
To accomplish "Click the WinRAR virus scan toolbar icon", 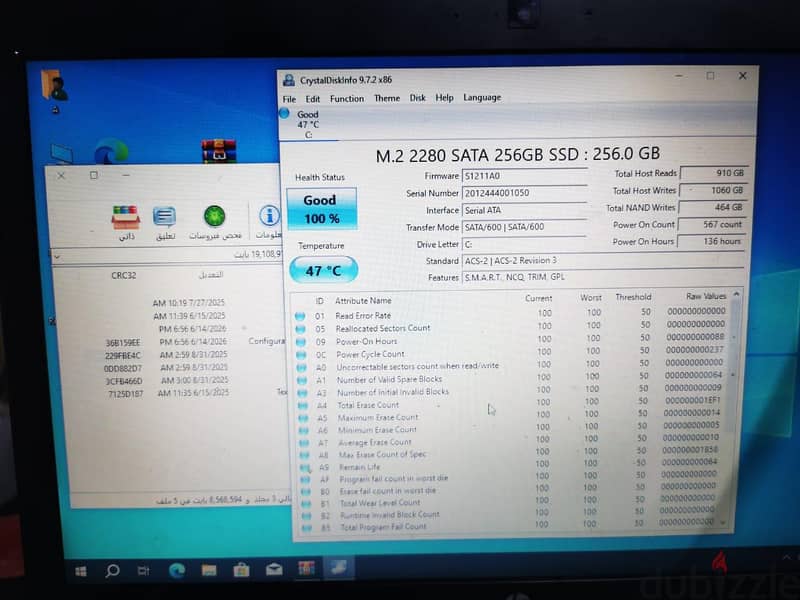I will (x=215, y=222).
